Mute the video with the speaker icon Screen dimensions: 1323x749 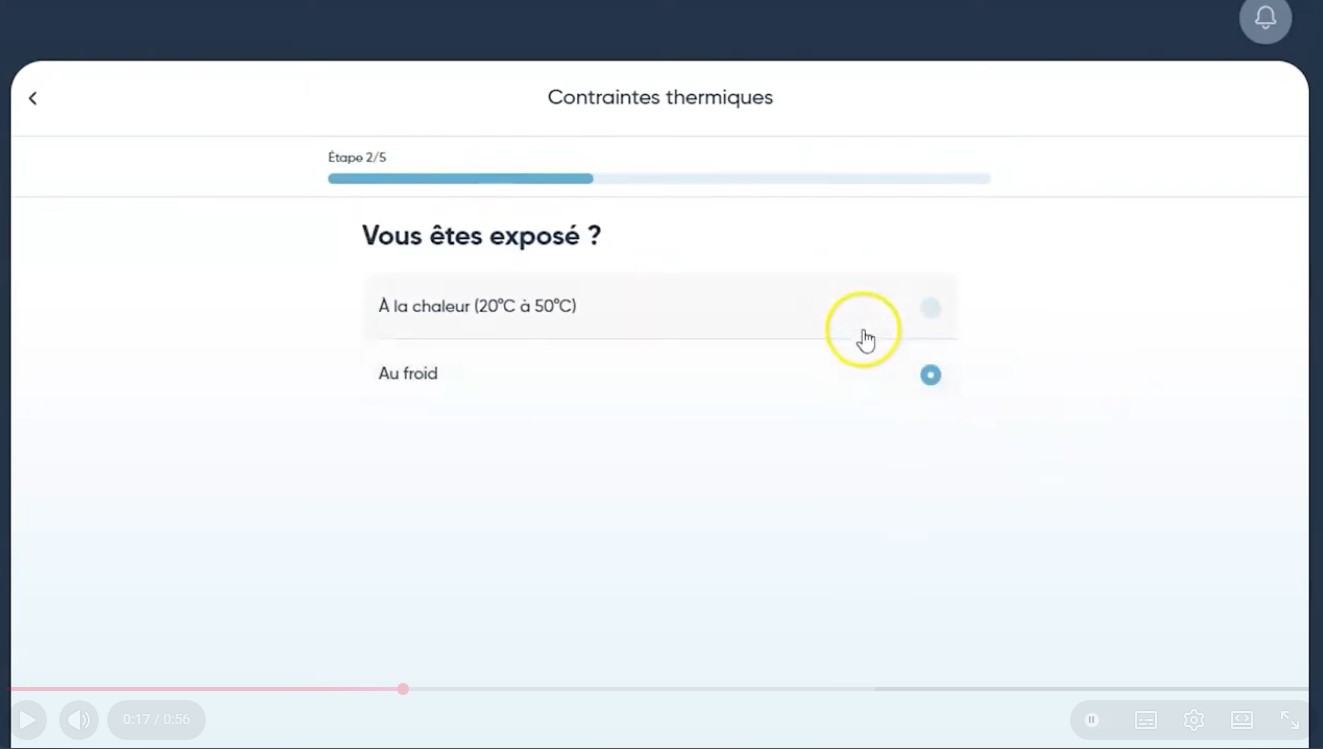79,720
